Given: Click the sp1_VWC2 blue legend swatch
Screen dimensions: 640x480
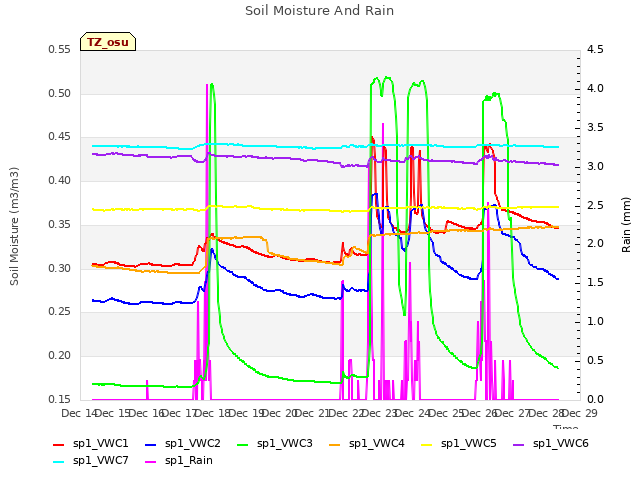Looking at the screenshot, I should click(x=151, y=444).
